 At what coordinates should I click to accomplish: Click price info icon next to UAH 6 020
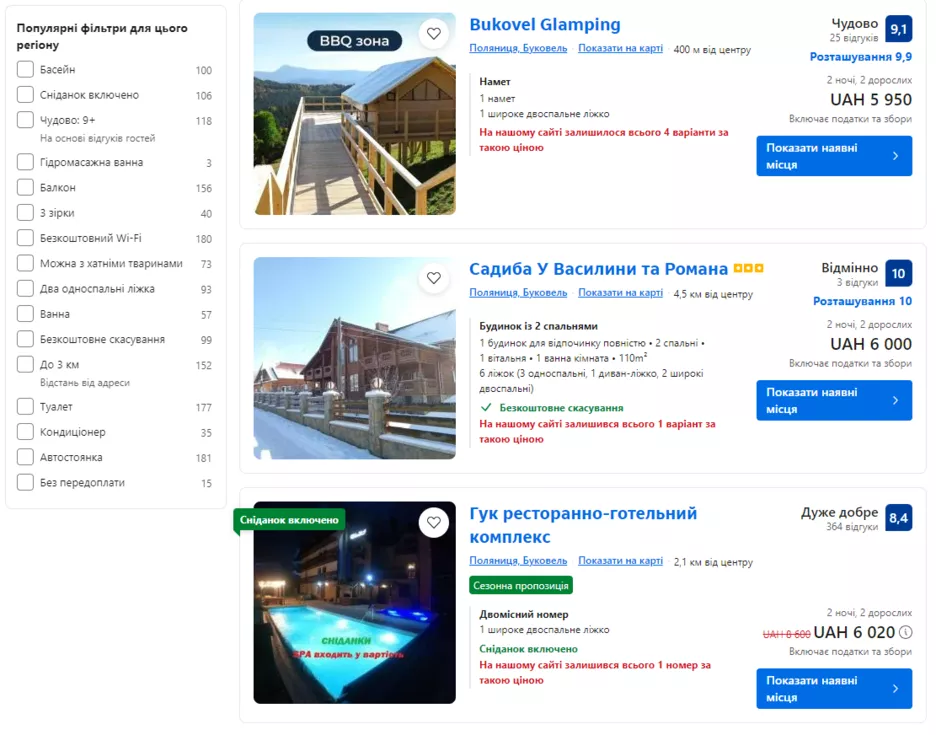[905, 632]
